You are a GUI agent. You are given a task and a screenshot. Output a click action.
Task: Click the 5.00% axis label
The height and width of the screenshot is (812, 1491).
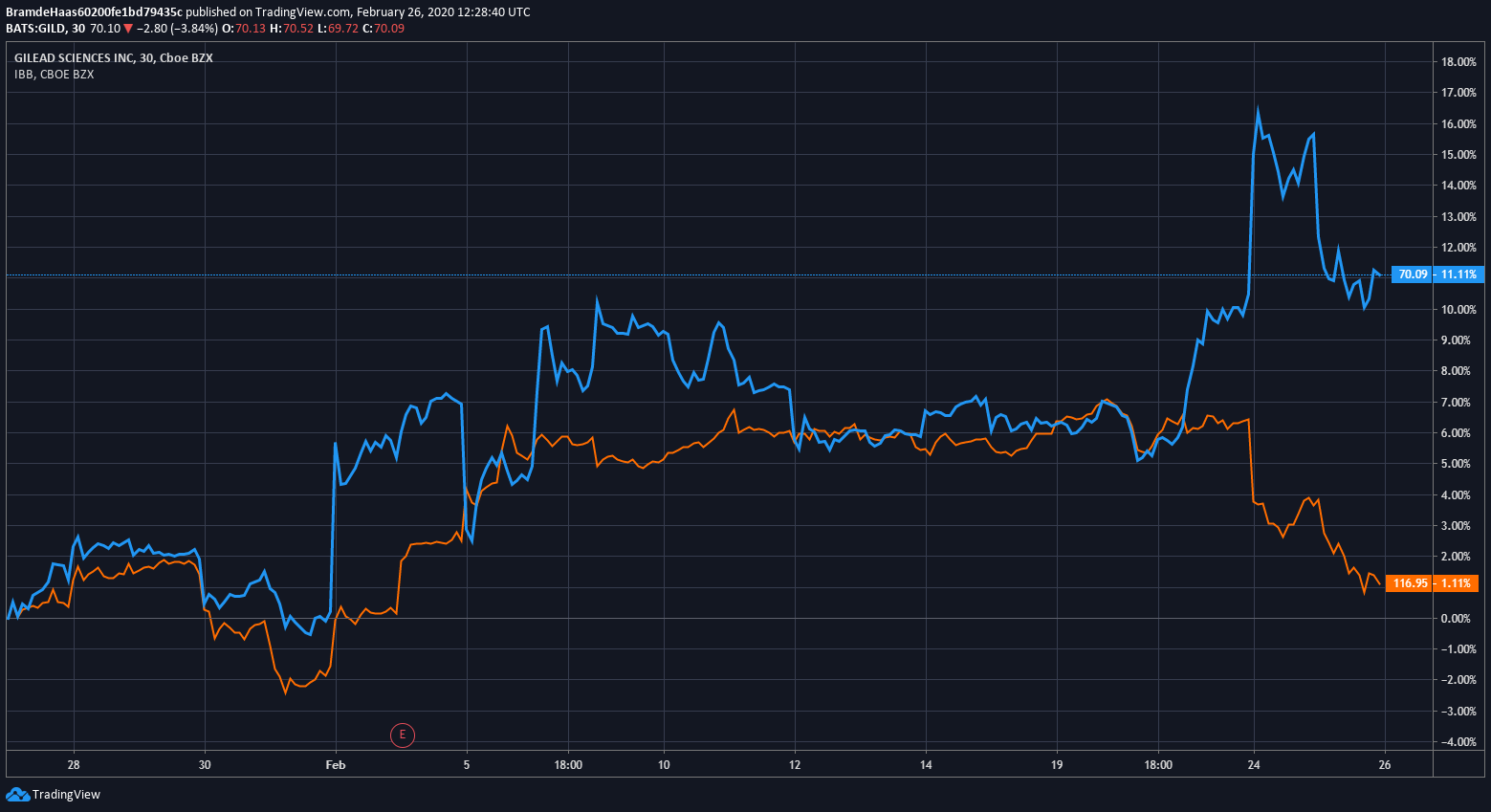1456,464
